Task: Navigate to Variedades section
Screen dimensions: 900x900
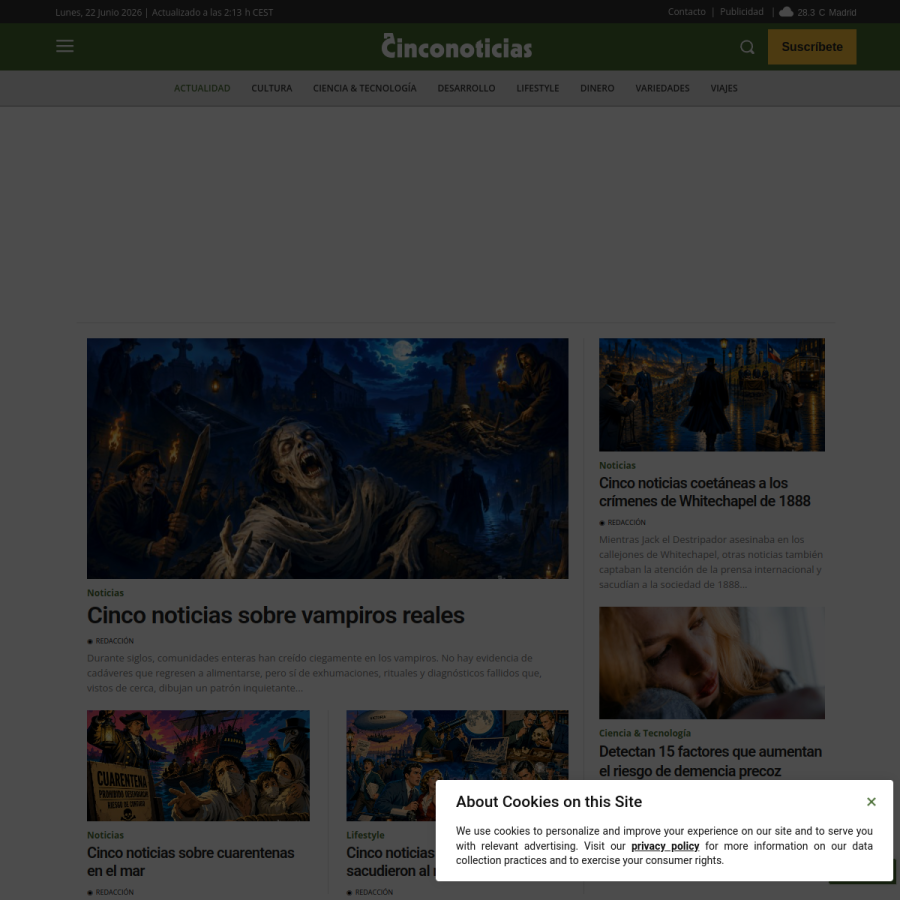Action: (662, 88)
